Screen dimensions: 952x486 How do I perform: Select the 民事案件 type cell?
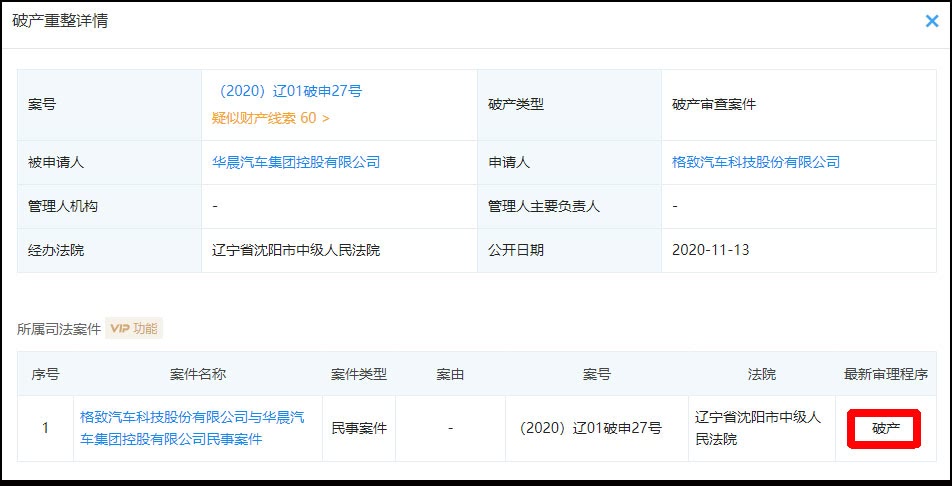[359, 429]
